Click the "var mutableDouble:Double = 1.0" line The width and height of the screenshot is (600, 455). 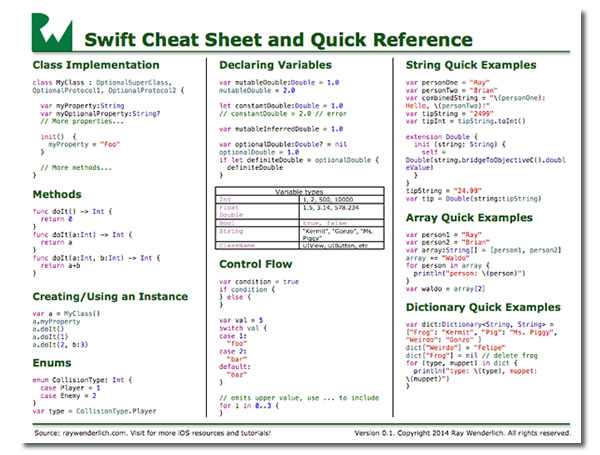[279, 83]
